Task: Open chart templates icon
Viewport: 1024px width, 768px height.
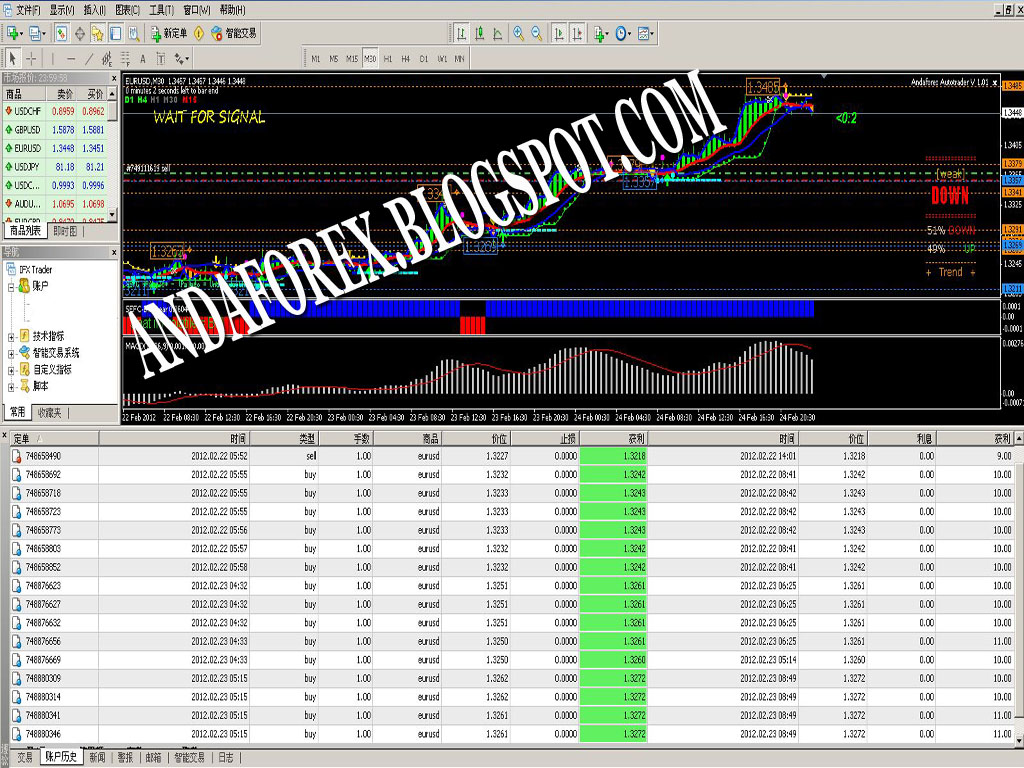Action: (x=643, y=33)
